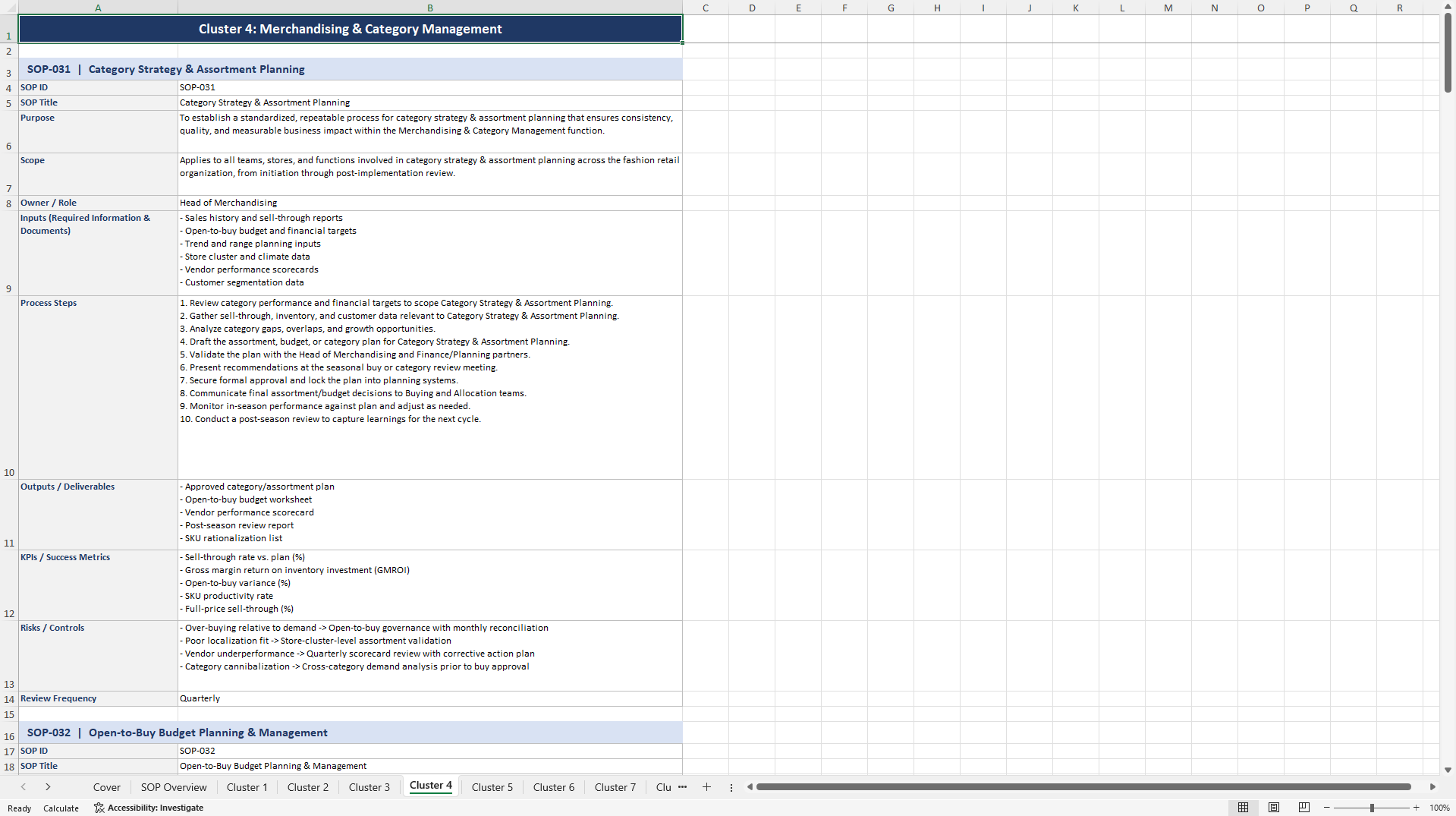1456x816 pixels.
Task: Select column B header
Action: click(430, 8)
